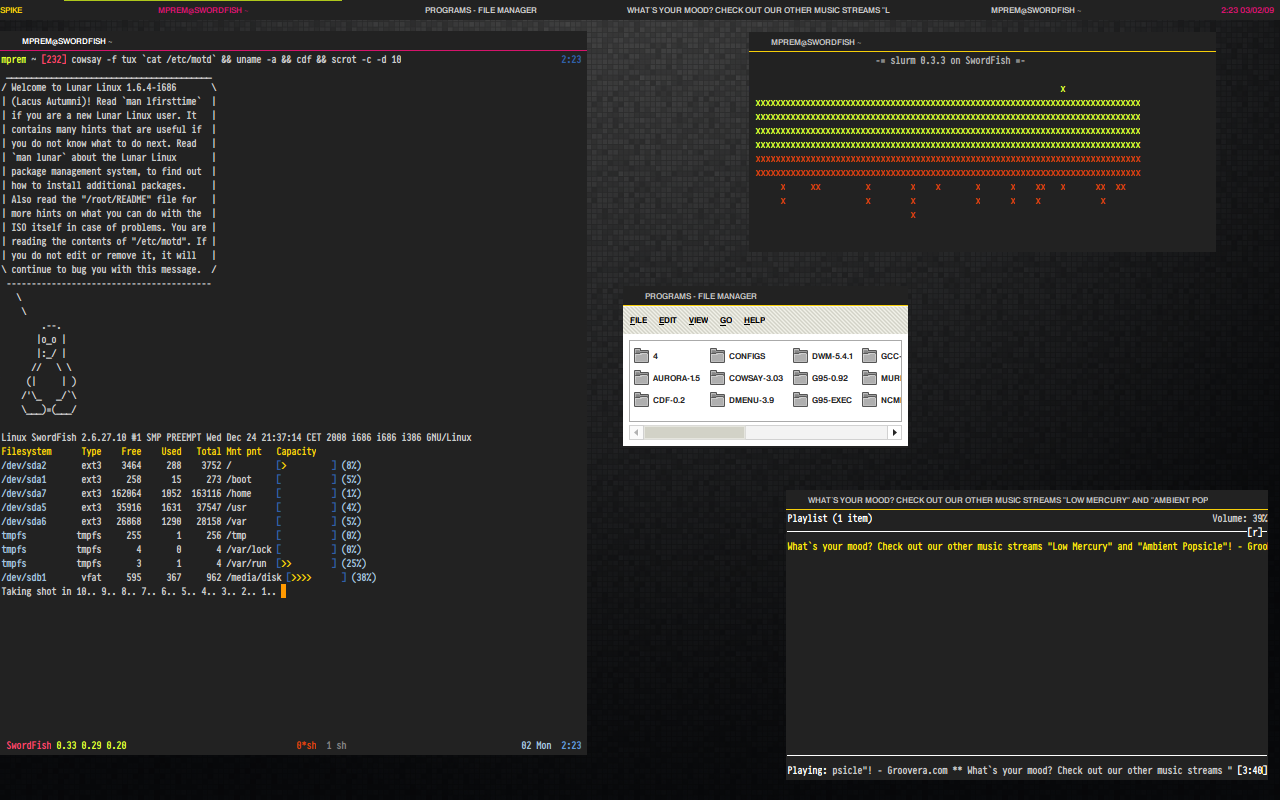Image resolution: width=1280 pixels, height=800 pixels.
Task: Click the Playlist (1 item) header
Action: tap(829, 518)
